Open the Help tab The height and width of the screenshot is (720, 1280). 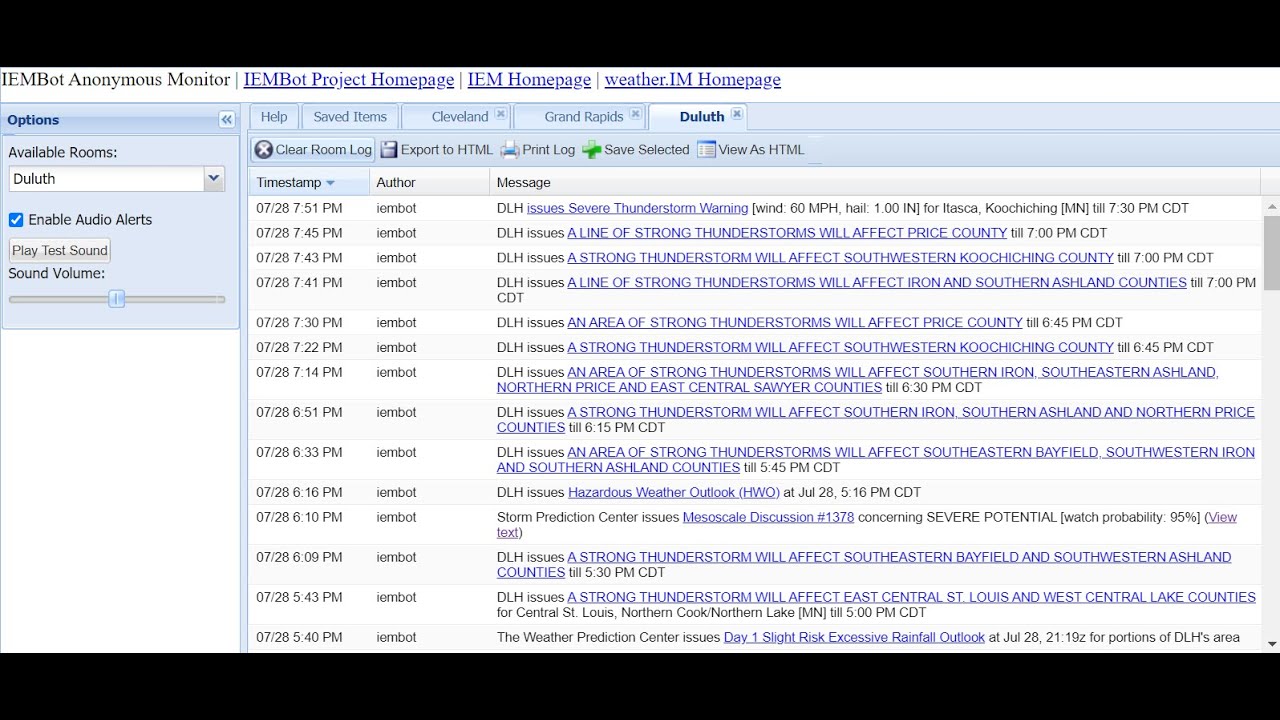pos(274,117)
